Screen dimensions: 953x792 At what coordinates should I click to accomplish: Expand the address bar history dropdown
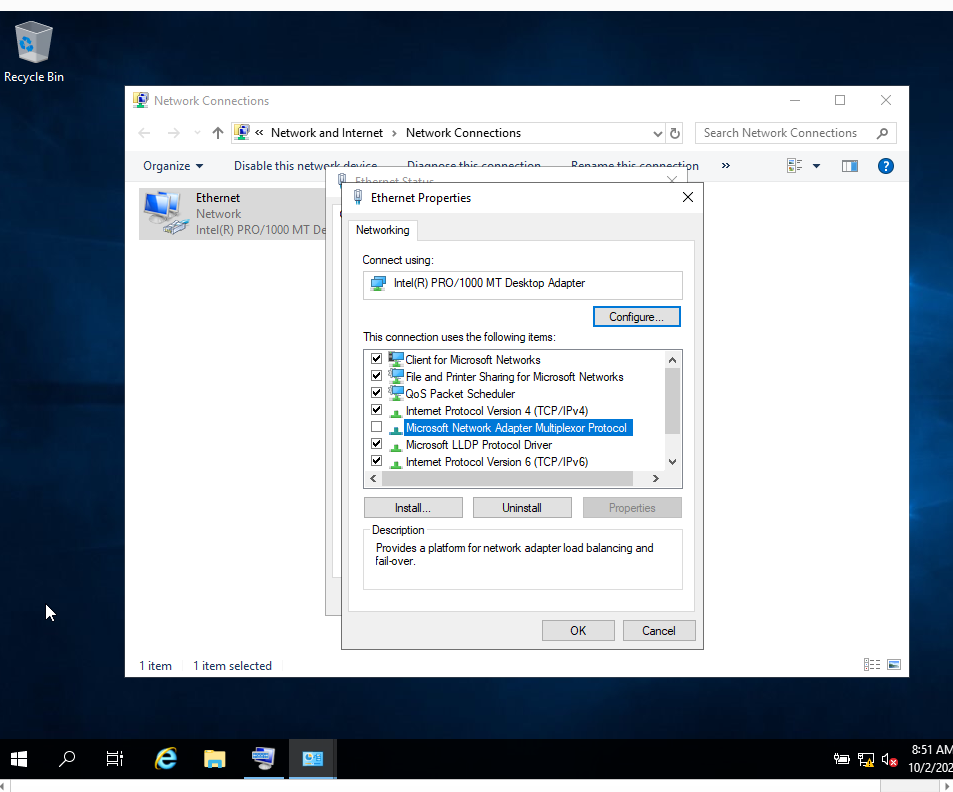coord(657,133)
